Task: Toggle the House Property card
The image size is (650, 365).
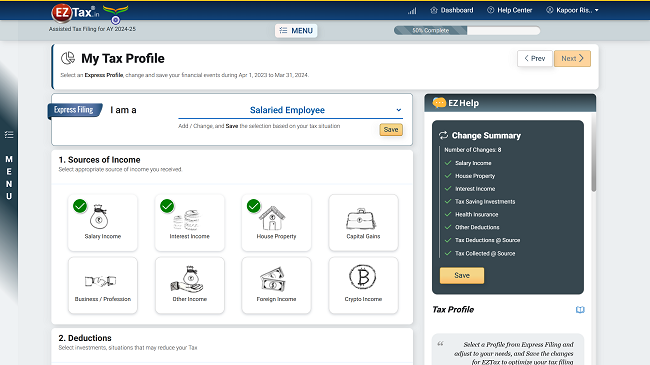Action: pyautogui.click(x=276, y=223)
